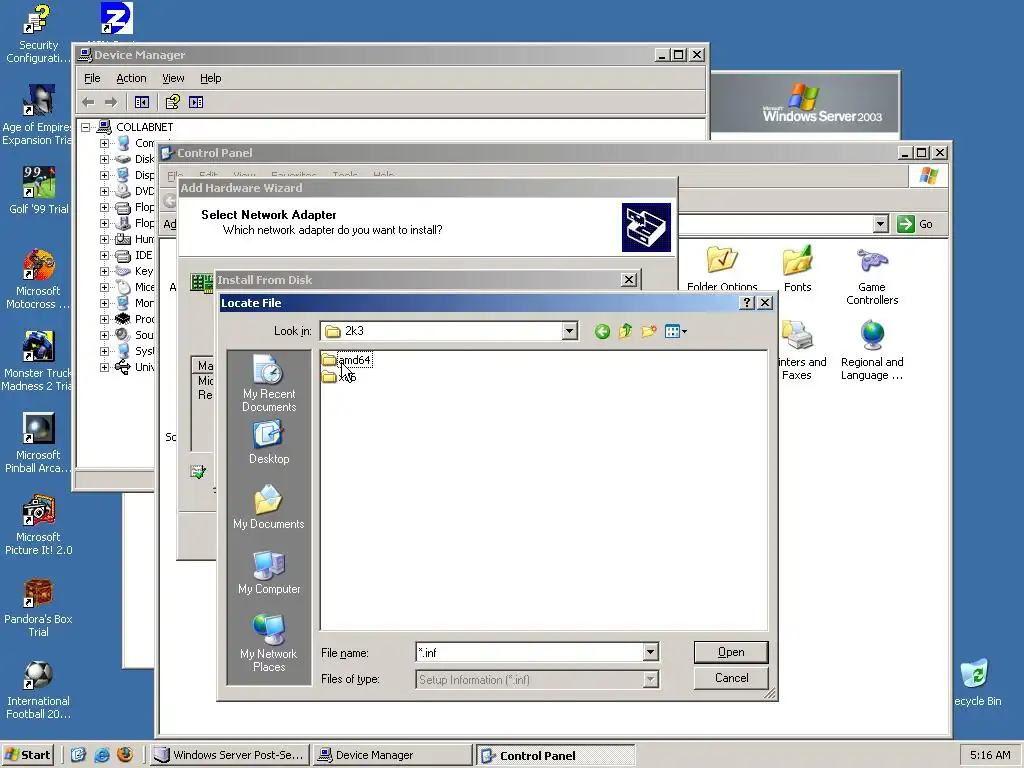Image resolution: width=1024 pixels, height=768 pixels.
Task: Close the Install From Disk dialog
Action: tap(629, 280)
